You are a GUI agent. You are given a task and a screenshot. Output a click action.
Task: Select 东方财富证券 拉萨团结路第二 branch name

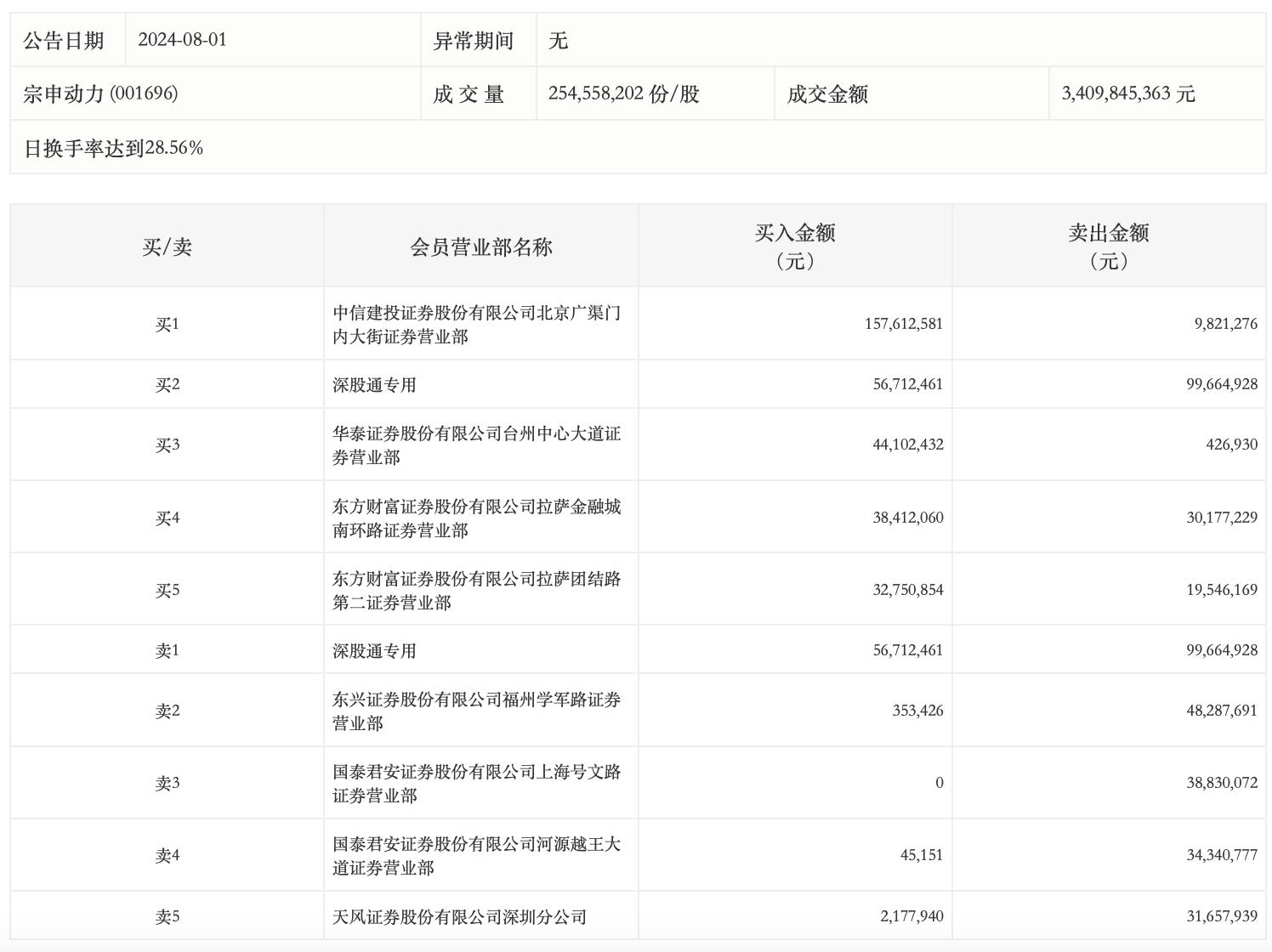click(476, 591)
